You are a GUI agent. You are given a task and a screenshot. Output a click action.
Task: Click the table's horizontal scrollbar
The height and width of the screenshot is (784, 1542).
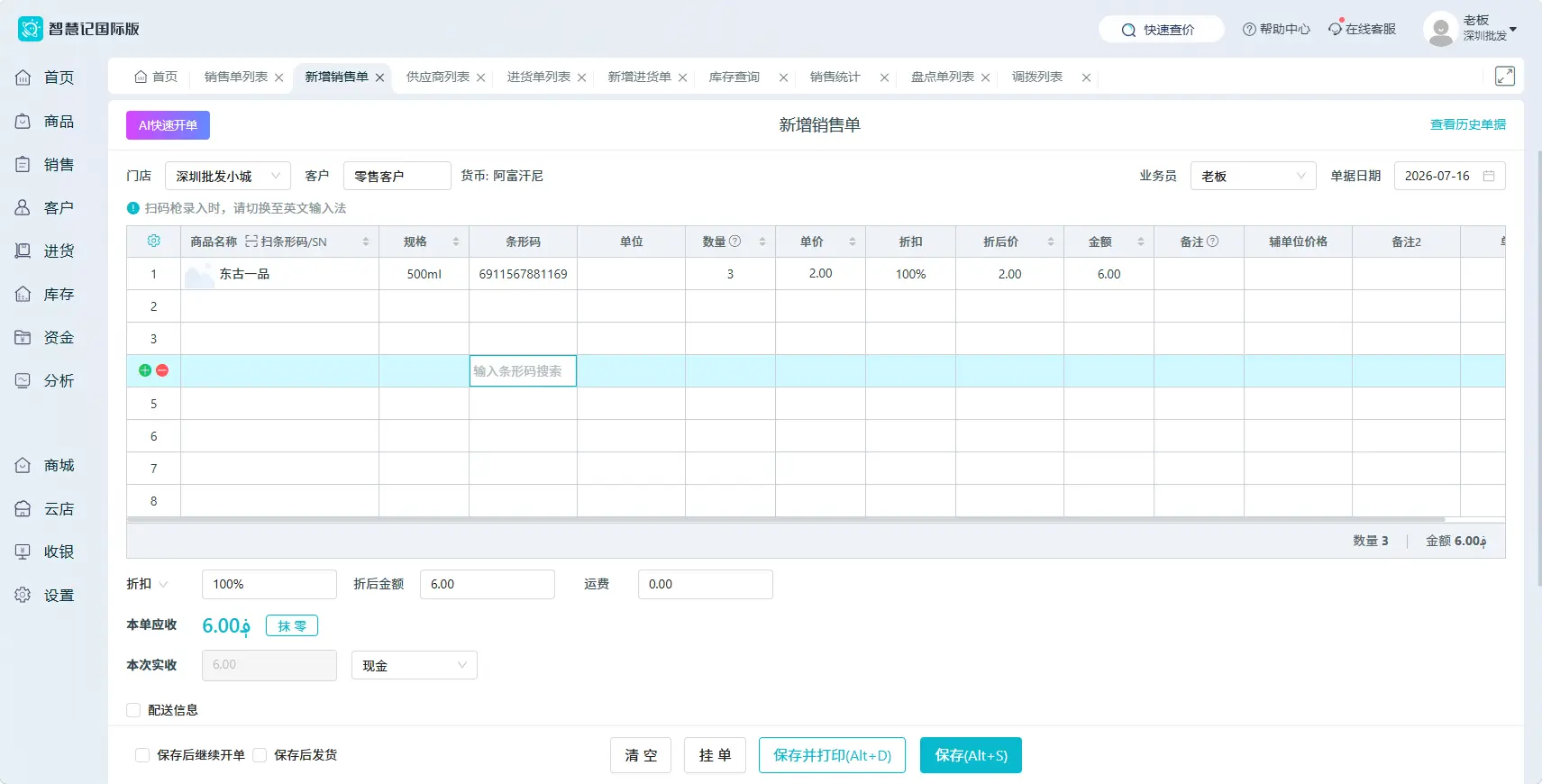[x=785, y=520]
